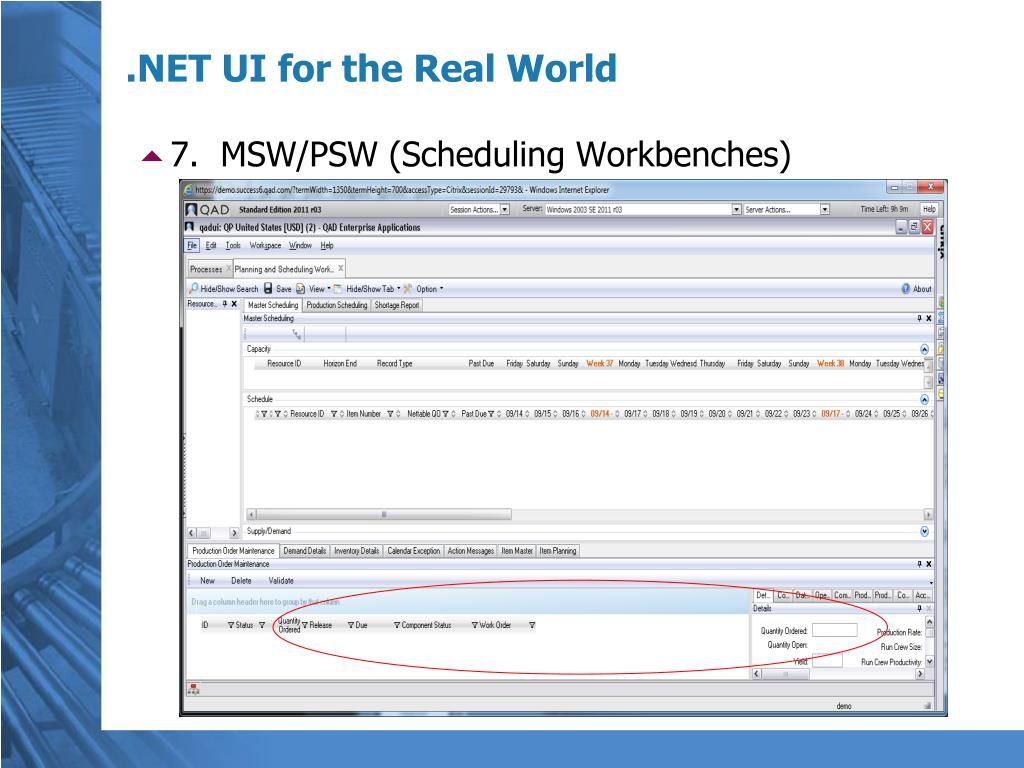Click the Hide/Show Tab toolbar icon
1024x768 pixels.
pyautogui.click(x=338, y=289)
